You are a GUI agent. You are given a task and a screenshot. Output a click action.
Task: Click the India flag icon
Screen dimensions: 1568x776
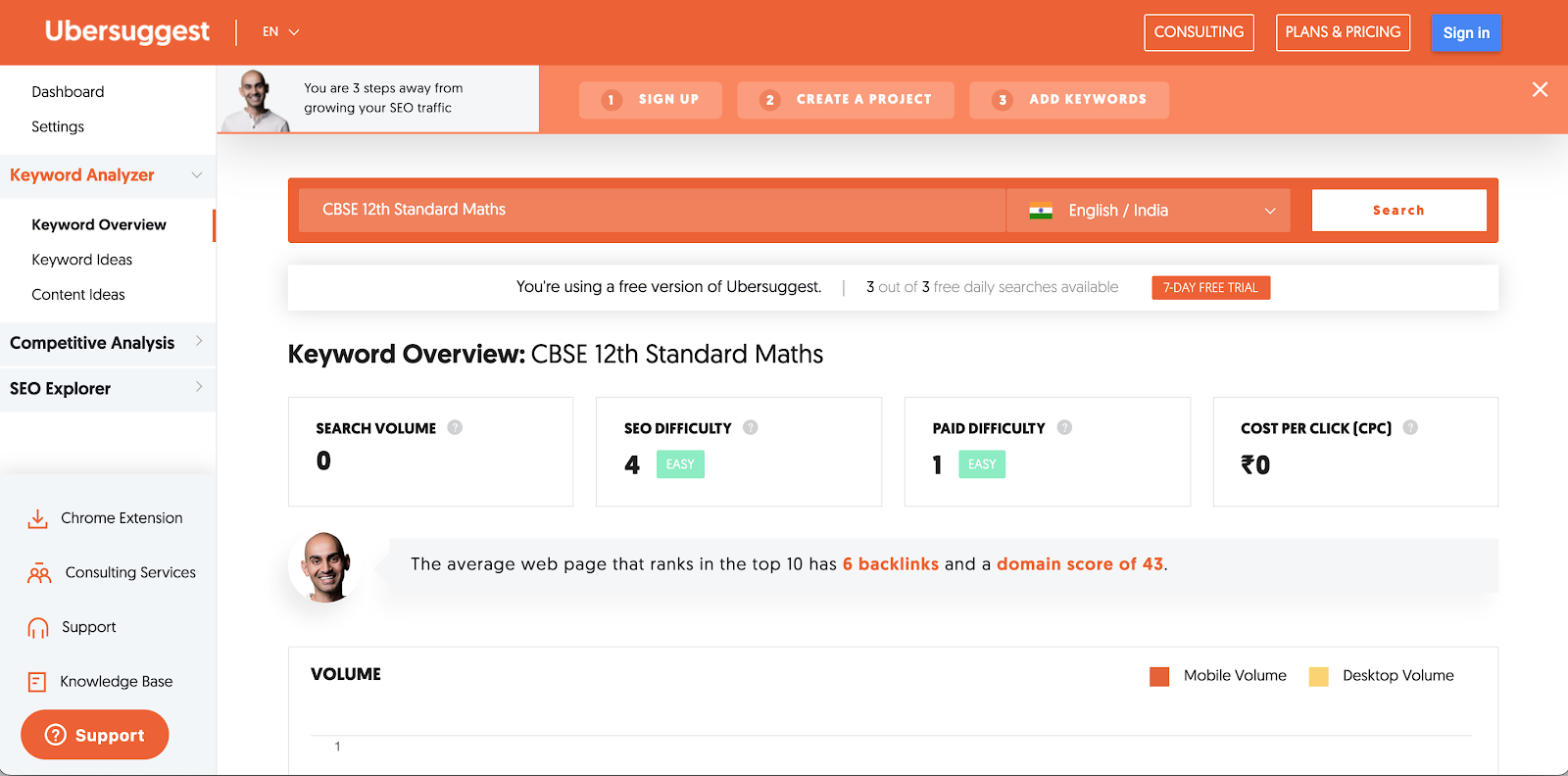[1041, 211]
